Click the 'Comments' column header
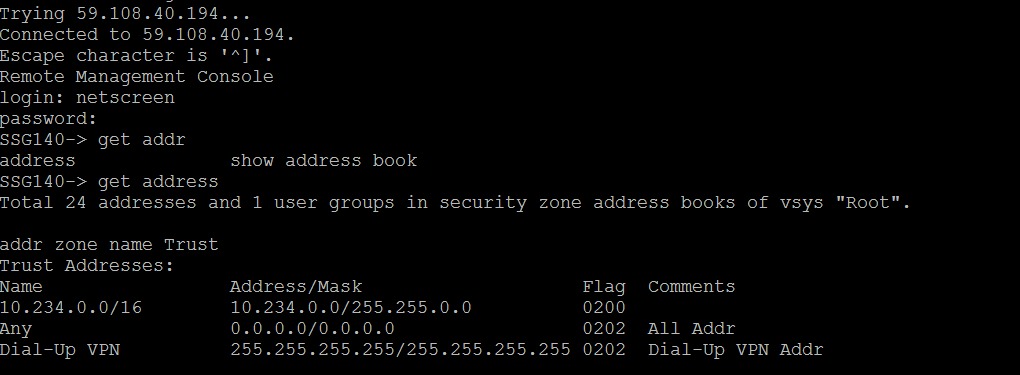This screenshot has width=1020, height=375. point(691,286)
